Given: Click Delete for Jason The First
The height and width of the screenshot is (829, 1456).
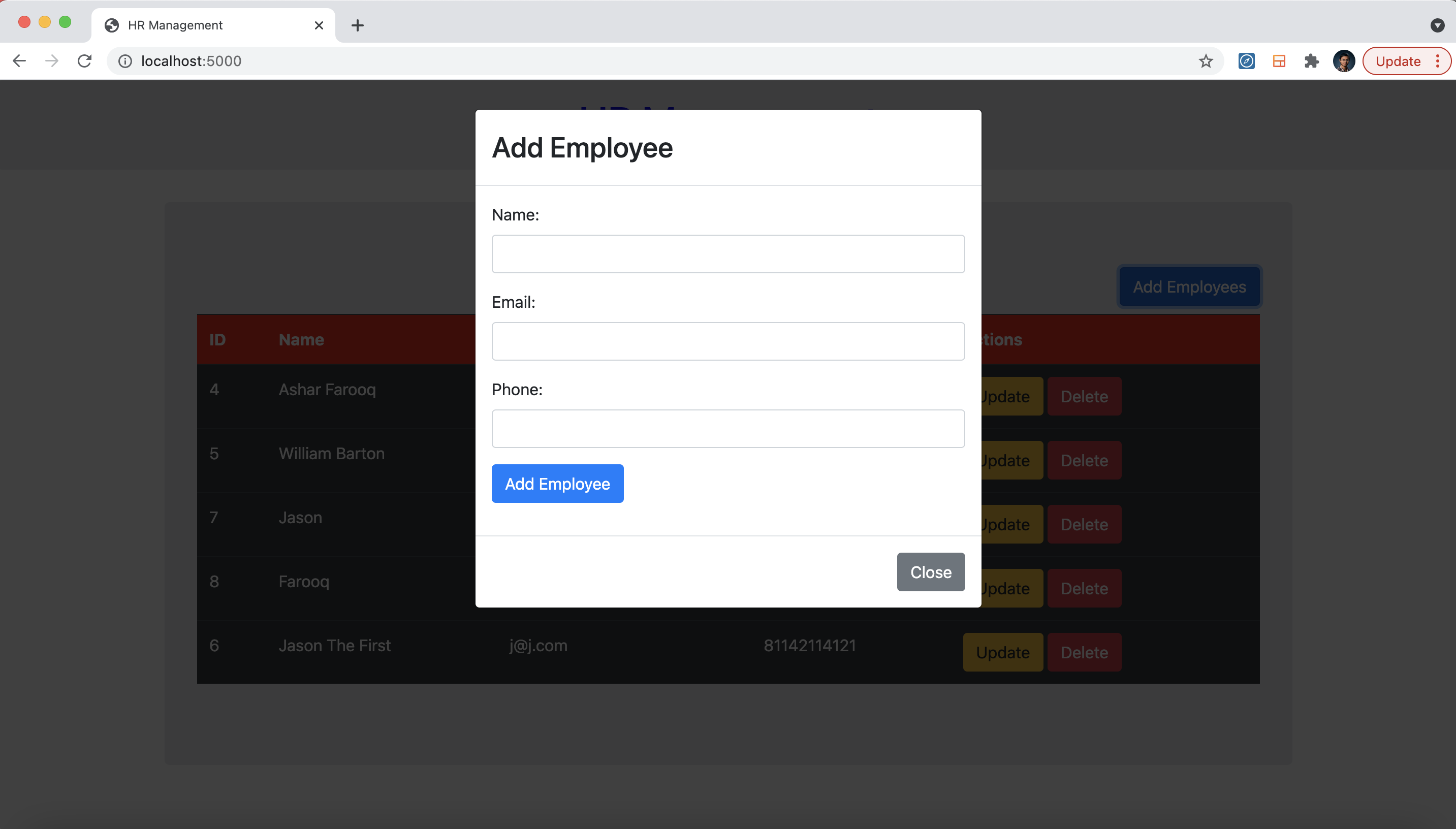Looking at the screenshot, I should coord(1084,652).
